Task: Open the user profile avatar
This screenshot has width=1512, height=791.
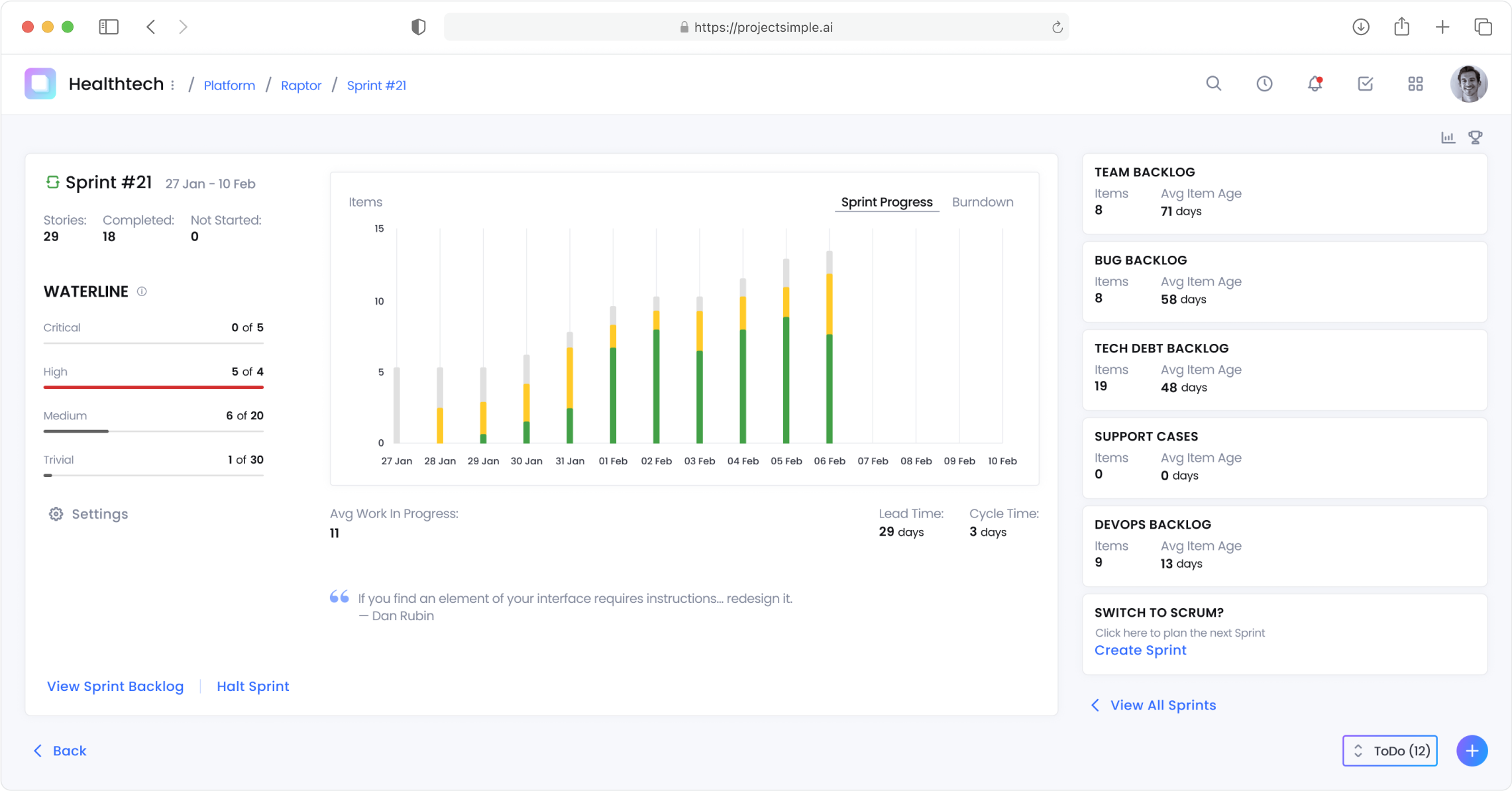Action: click(1468, 84)
